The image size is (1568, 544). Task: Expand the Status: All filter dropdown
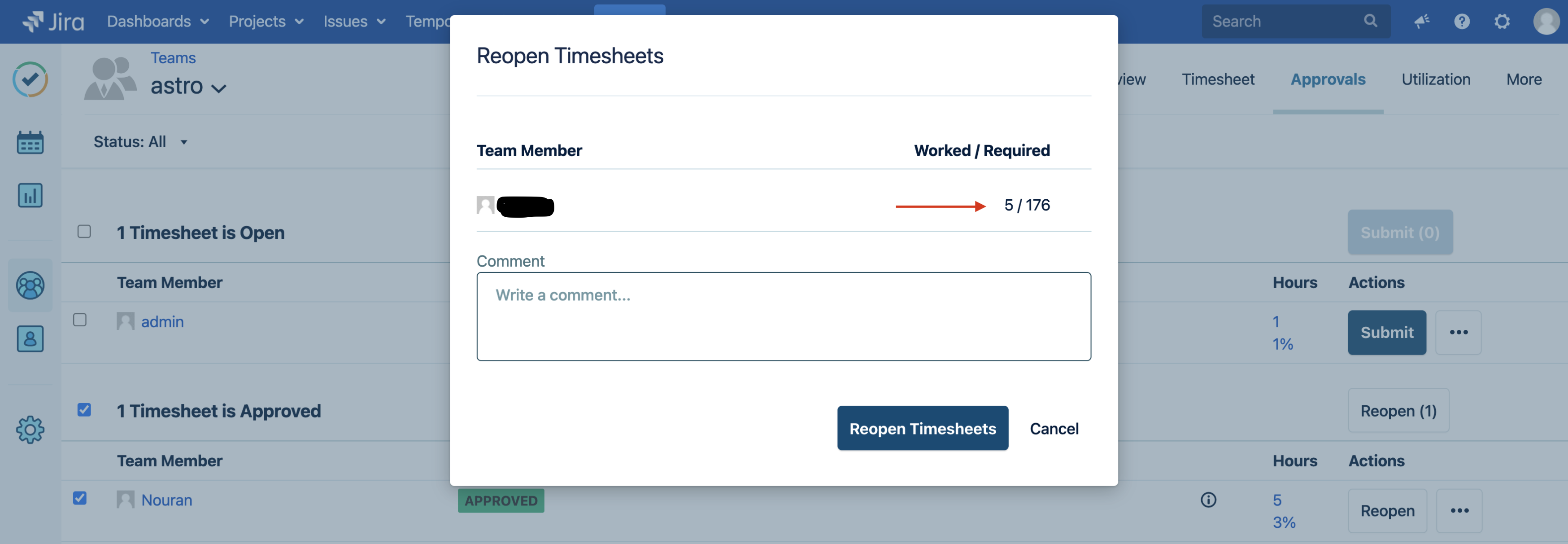(x=140, y=142)
